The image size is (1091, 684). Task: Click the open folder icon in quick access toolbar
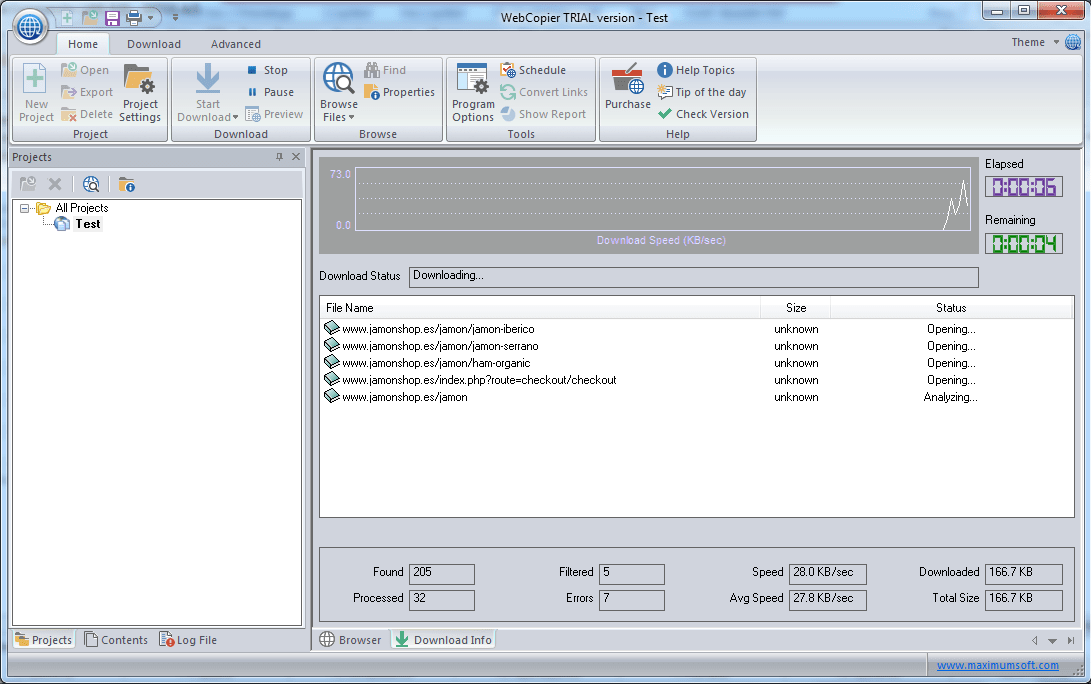[x=90, y=17]
